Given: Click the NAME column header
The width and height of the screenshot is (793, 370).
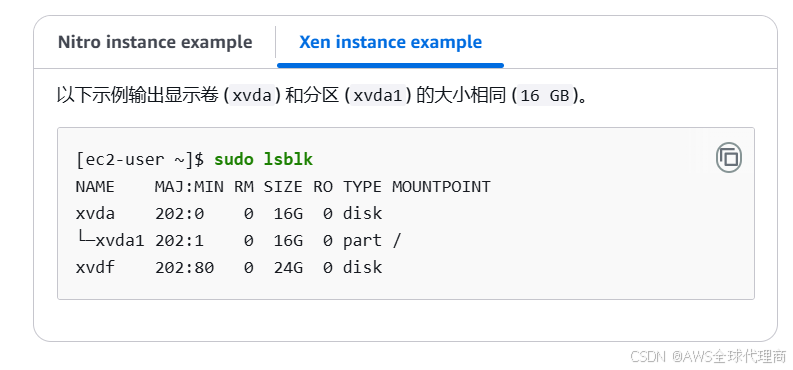Looking at the screenshot, I should 95,187.
